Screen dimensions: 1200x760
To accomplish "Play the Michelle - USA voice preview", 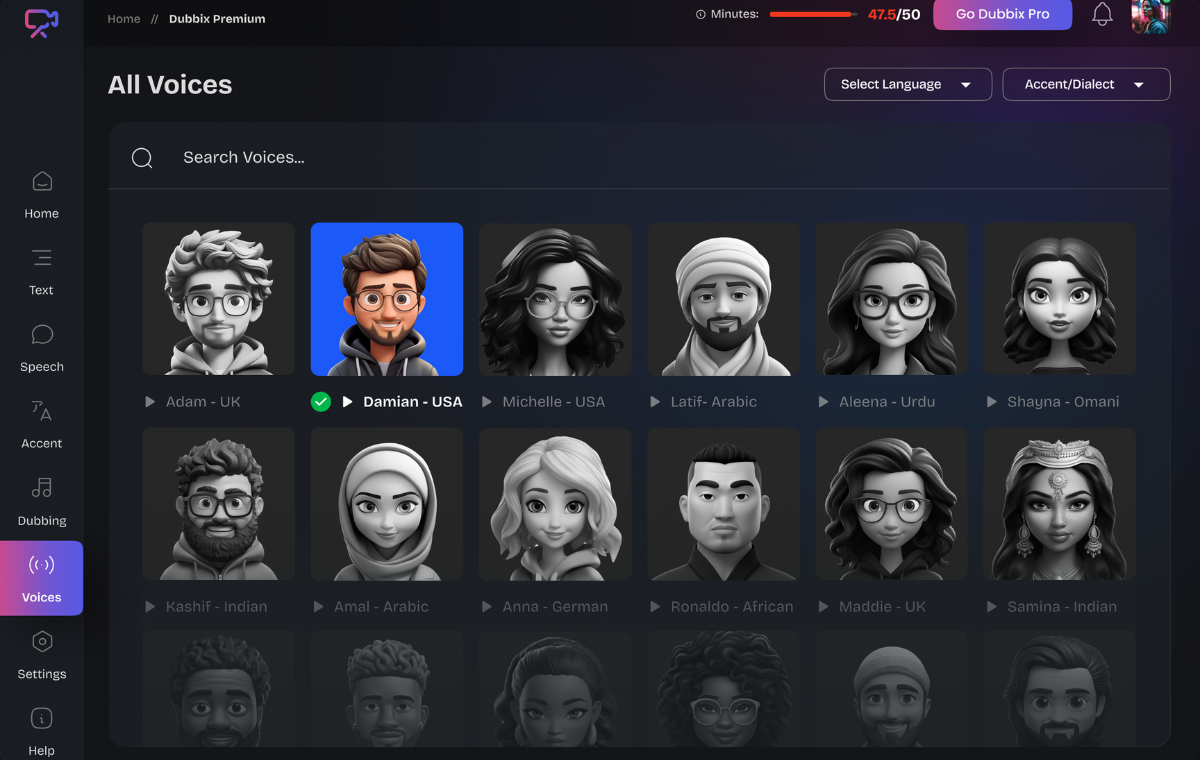I will pyautogui.click(x=487, y=402).
